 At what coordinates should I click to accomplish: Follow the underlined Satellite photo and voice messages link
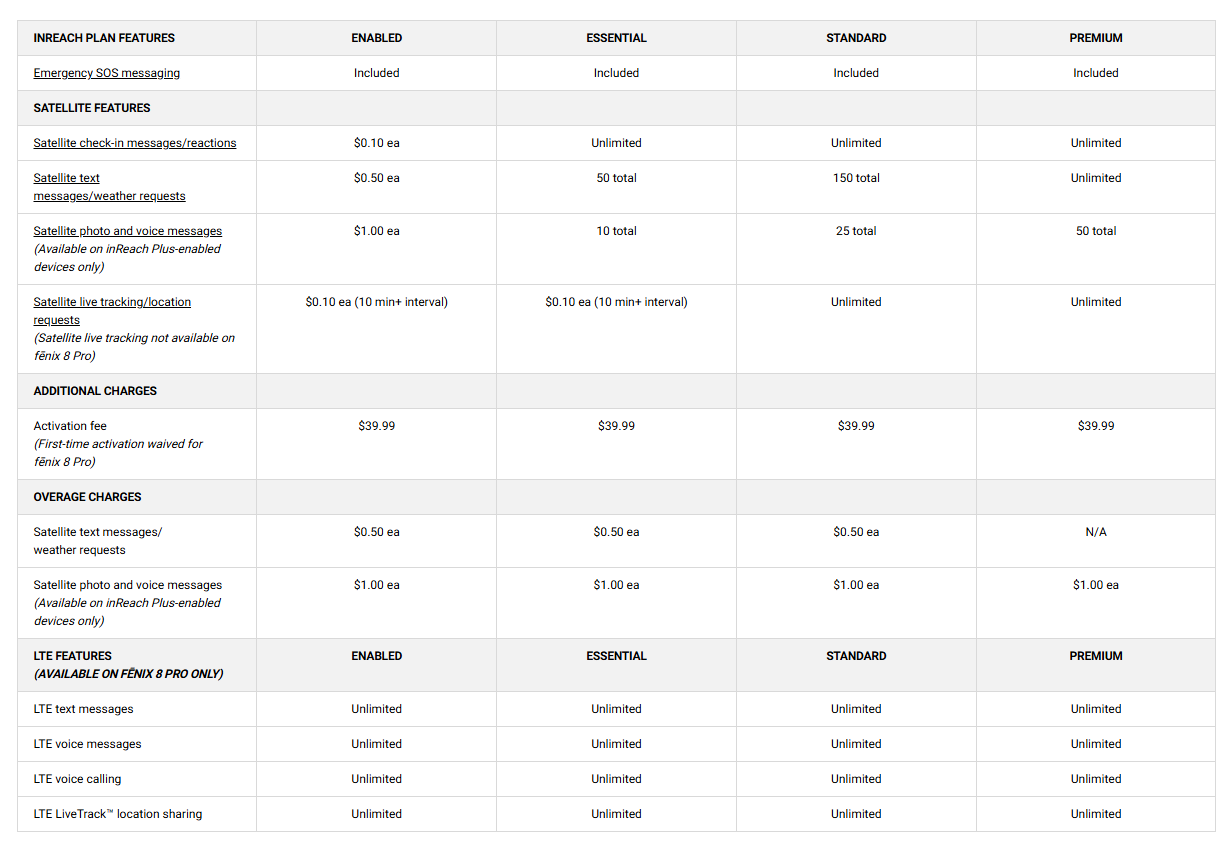click(128, 231)
